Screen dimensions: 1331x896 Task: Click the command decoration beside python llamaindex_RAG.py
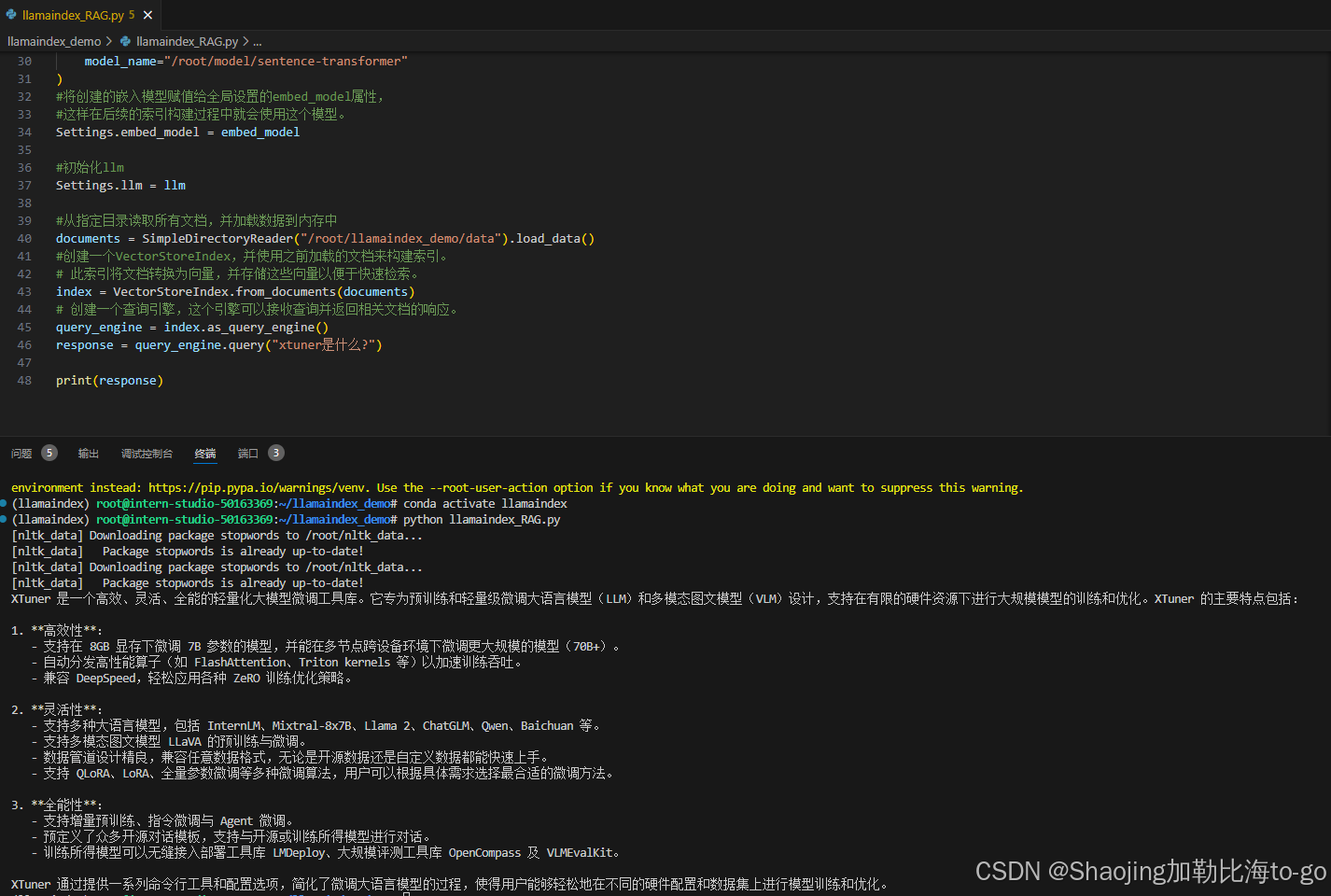[x=4, y=519]
